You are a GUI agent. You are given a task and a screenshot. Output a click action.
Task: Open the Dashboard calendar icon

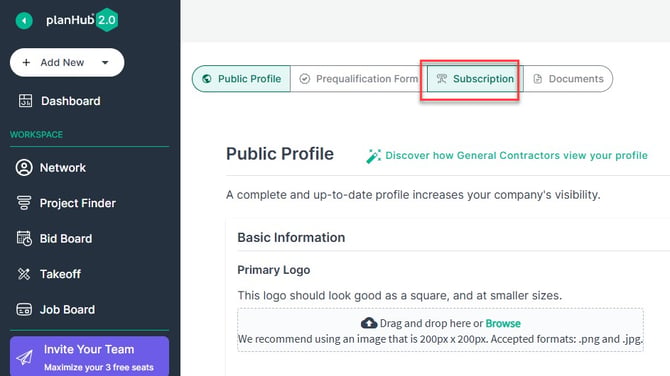[x=25, y=101]
